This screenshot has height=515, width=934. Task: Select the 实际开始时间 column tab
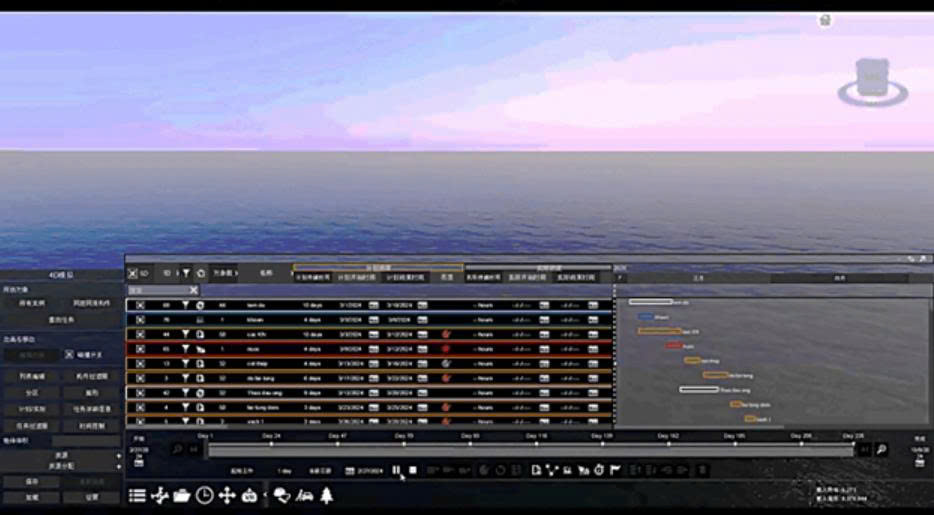(x=527, y=277)
